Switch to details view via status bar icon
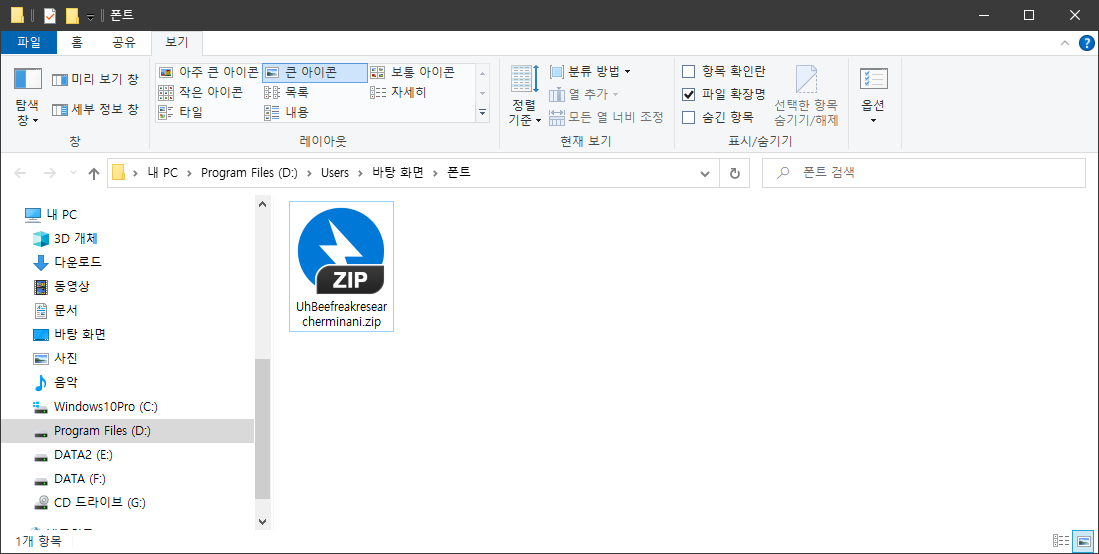 [x=1061, y=541]
